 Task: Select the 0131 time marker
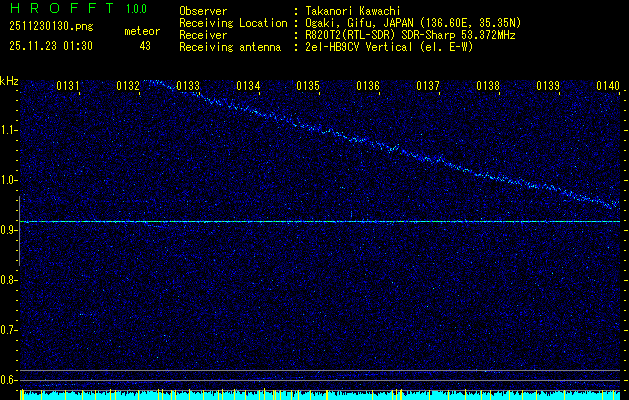click(68, 85)
